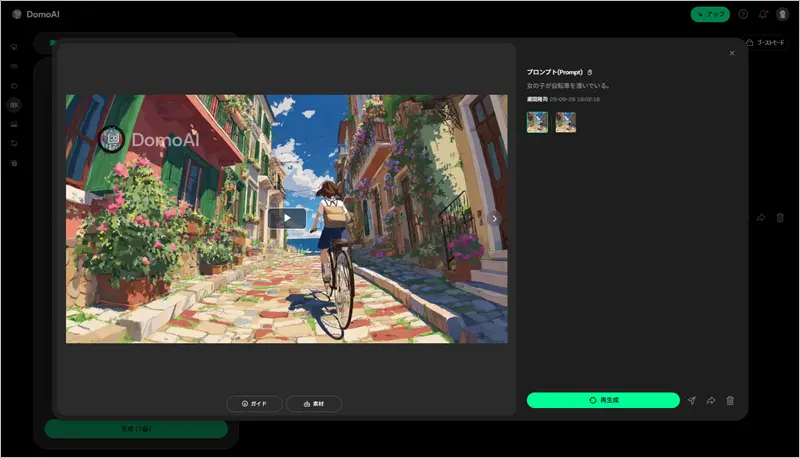
Task: Open the 素材 materials button
Action: 314,404
